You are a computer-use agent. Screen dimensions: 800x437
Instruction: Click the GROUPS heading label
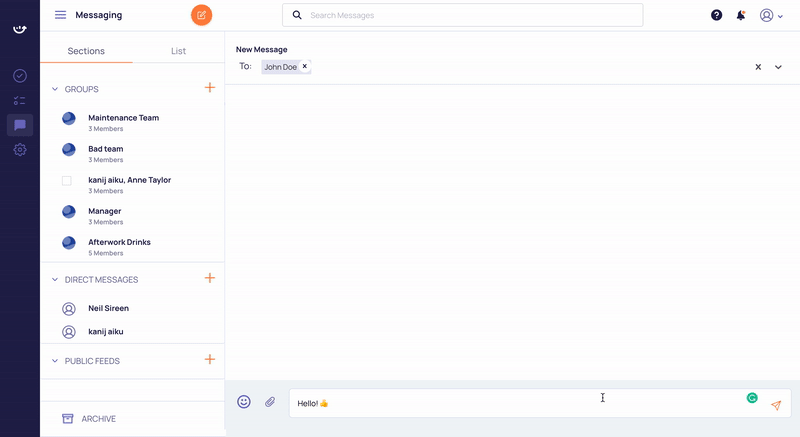pyautogui.click(x=82, y=89)
